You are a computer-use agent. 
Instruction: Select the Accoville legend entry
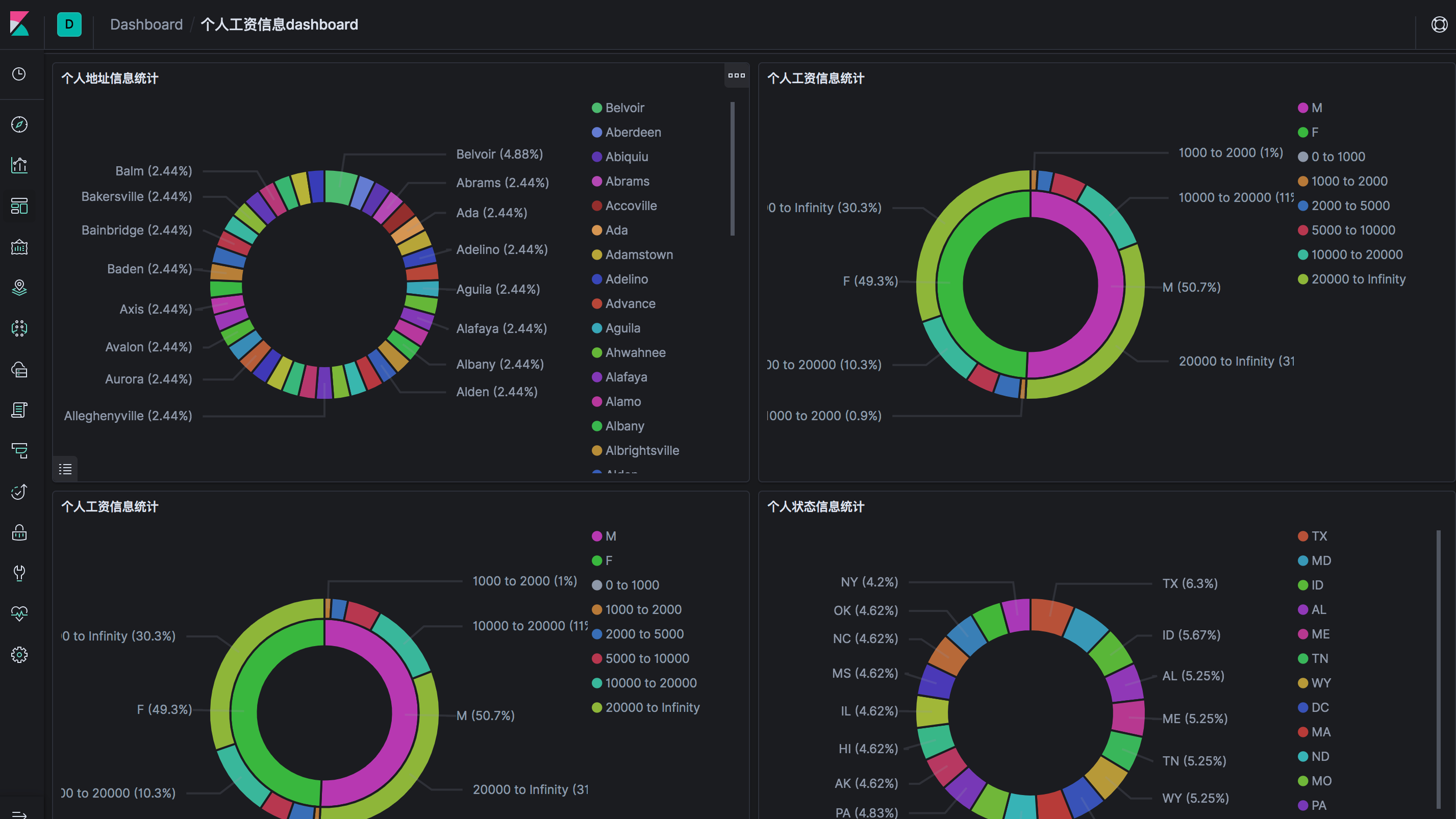coord(624,206)
